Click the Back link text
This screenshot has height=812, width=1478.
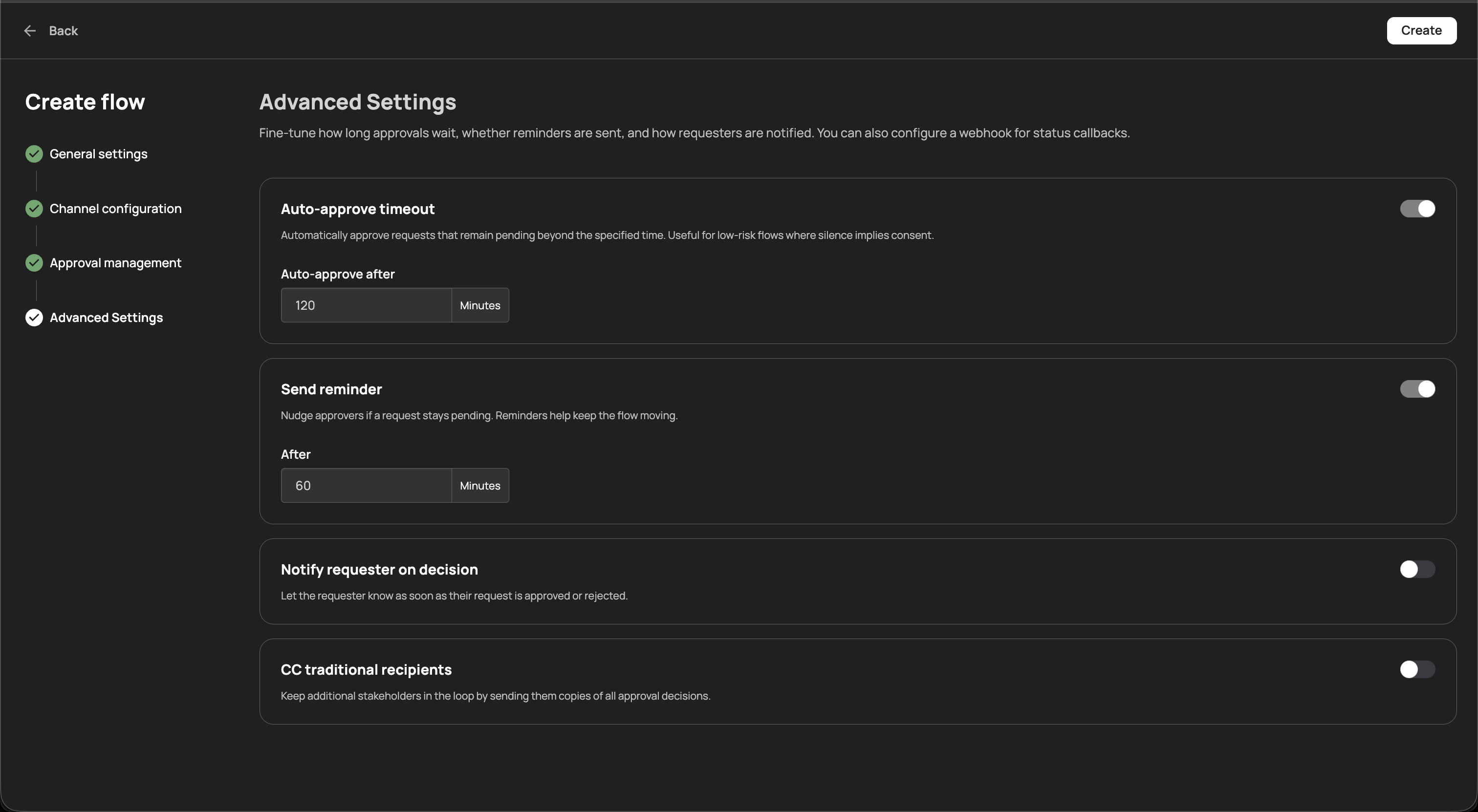point(63,31)
